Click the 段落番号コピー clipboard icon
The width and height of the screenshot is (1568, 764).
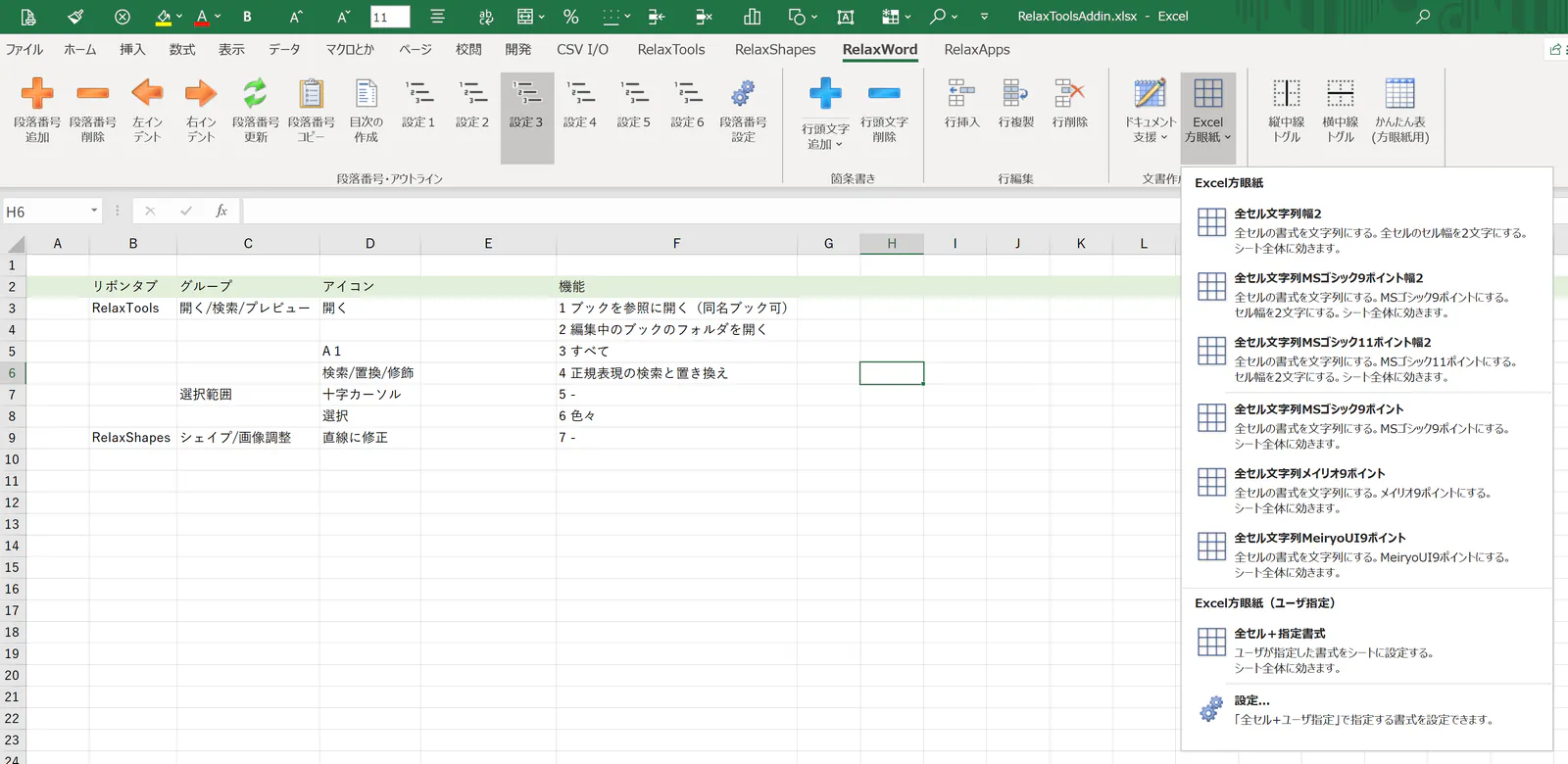tap(312, 93)
